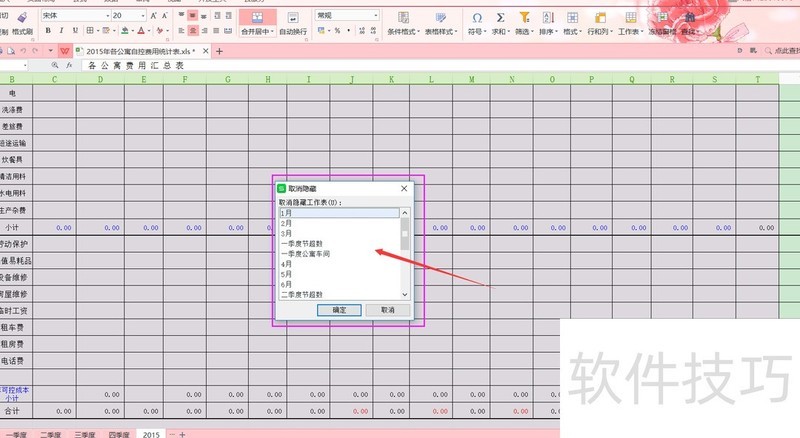Toggle middle vertical alignment
The width and height of the screenshot is (800, 438).
tap(192, 15)
